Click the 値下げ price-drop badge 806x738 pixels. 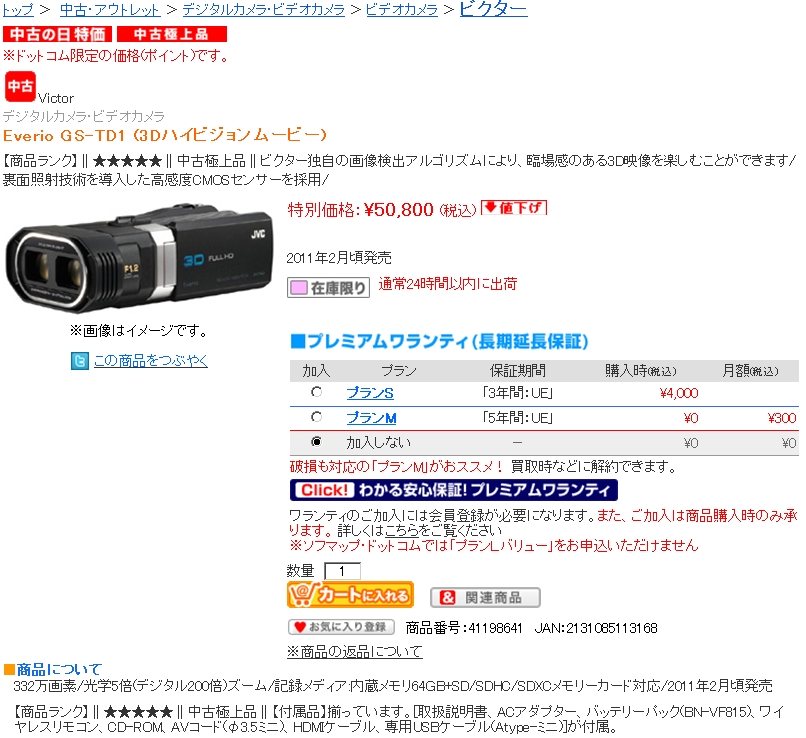[x=514, y=208]
